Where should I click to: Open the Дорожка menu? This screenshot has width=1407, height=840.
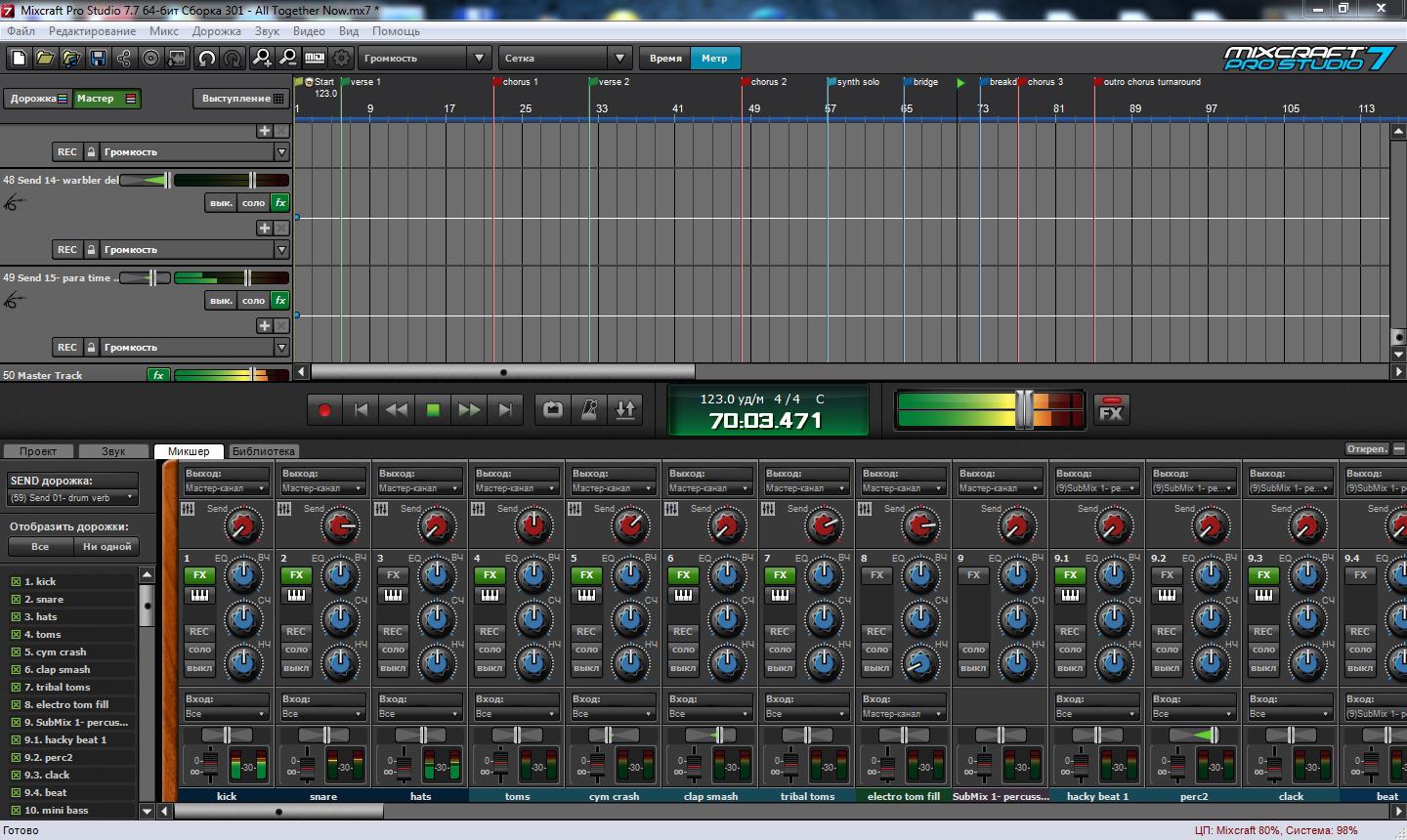pyautogui.click(x=216, y=31)
